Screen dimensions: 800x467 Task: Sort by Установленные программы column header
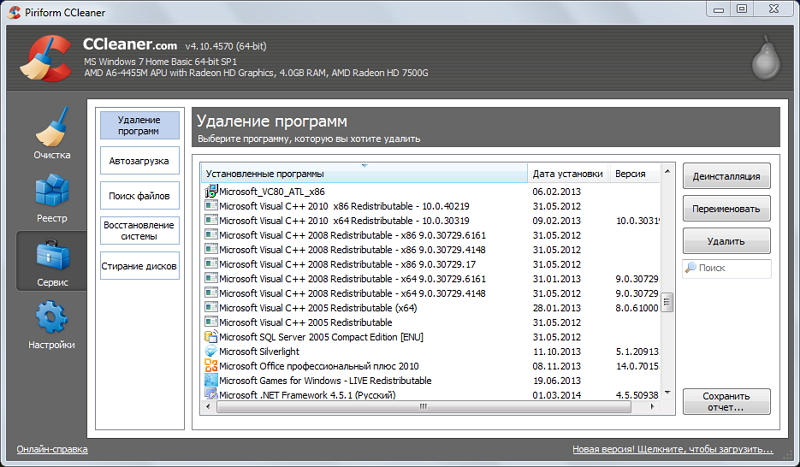point(364,174)
